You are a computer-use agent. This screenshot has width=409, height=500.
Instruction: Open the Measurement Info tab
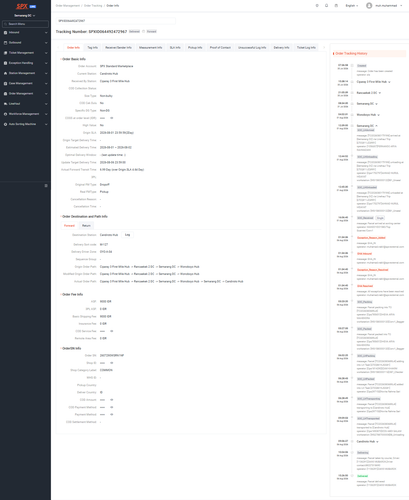[x=150, y=48]
